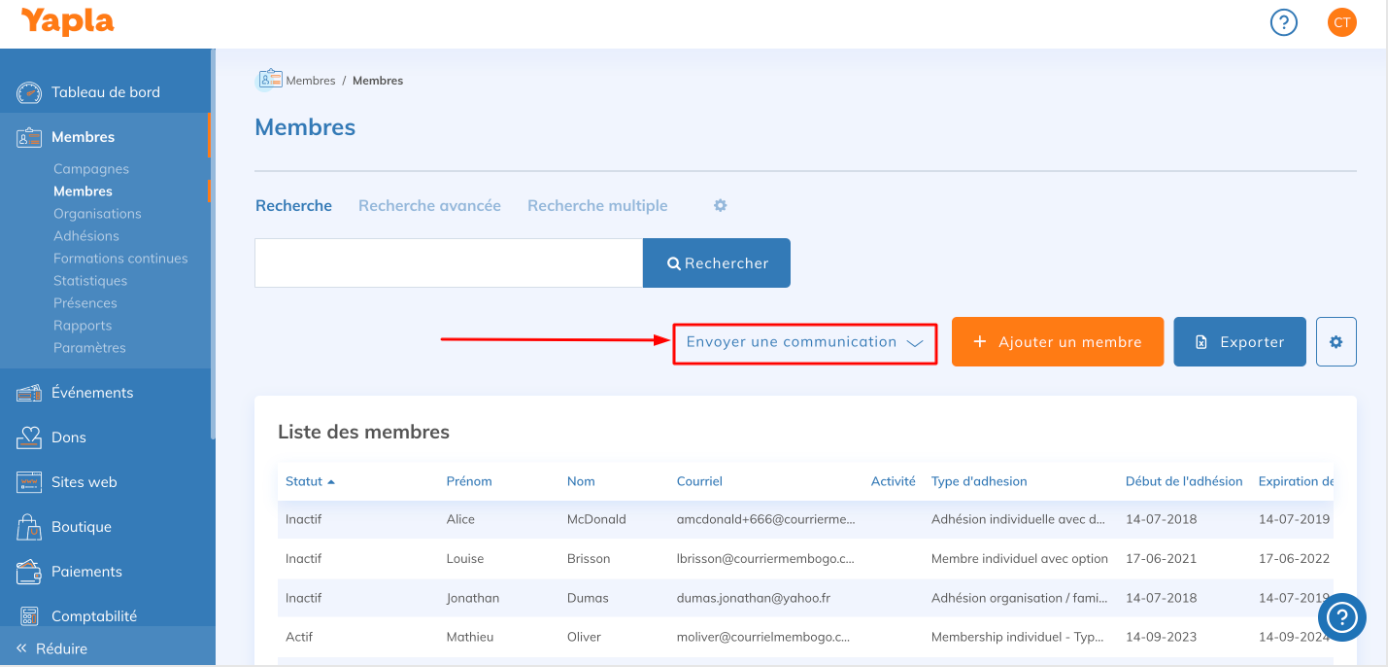Switch to the Recherche multiple tab
The width and height of the screenshot is (1390, 668).
coord(597,205)
